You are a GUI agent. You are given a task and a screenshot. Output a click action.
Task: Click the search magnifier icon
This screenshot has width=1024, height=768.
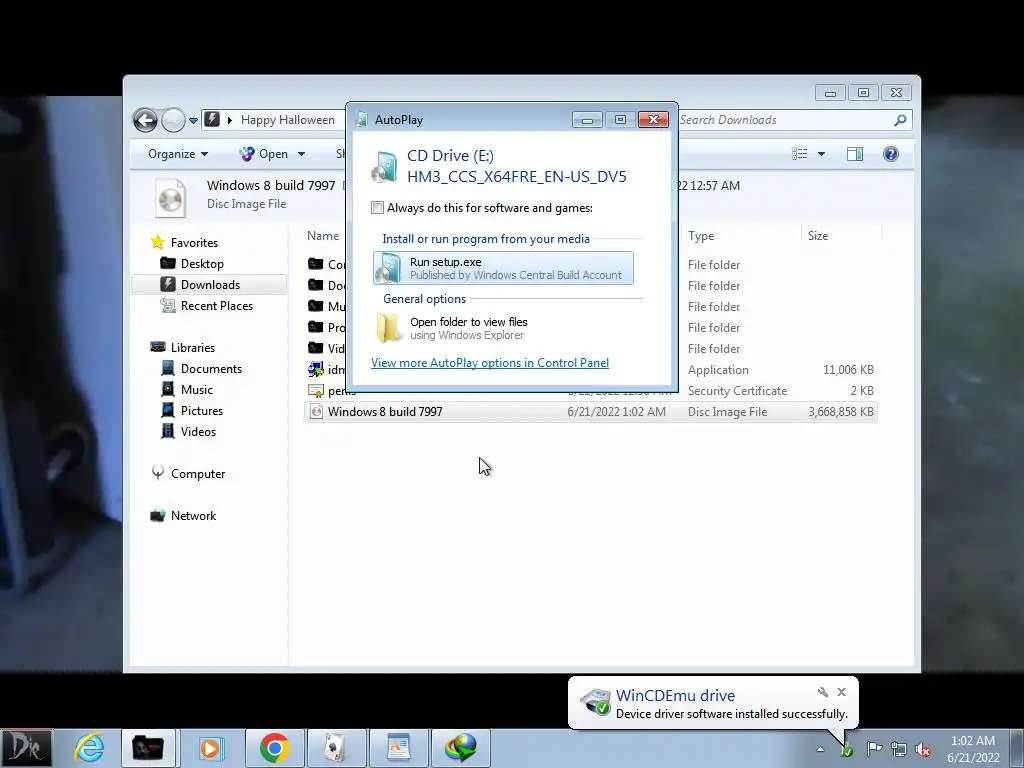click(x=901, y=120)
